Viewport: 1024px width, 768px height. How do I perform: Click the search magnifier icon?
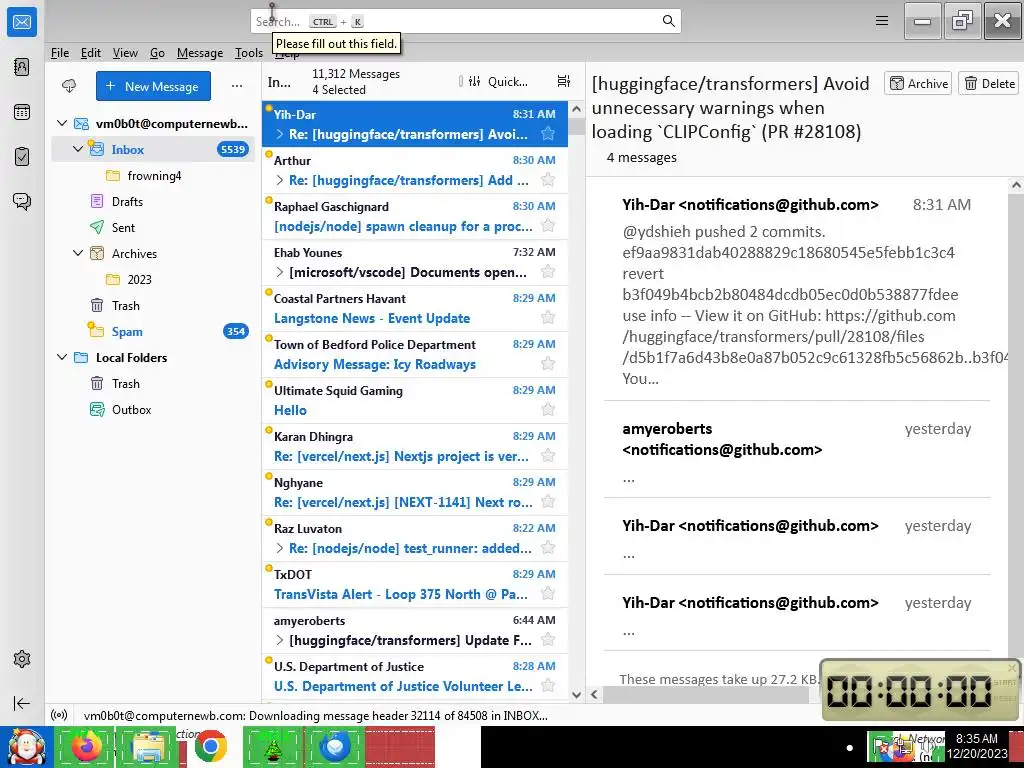pyautogui.click(x=668, y=21)
